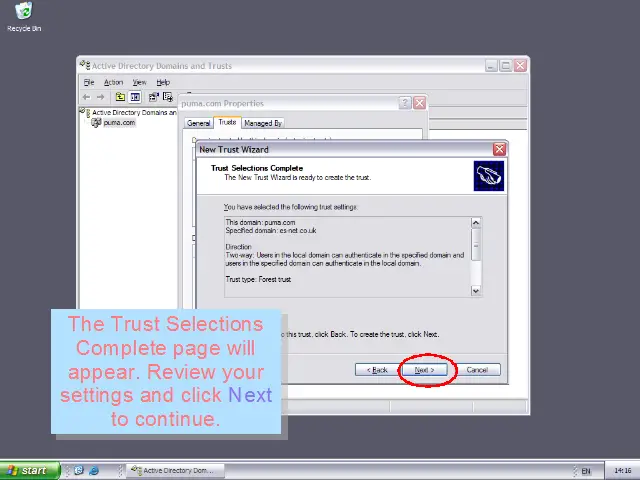Open the File menu
Viewport: 640px width, 480px height.
point(89,82)
